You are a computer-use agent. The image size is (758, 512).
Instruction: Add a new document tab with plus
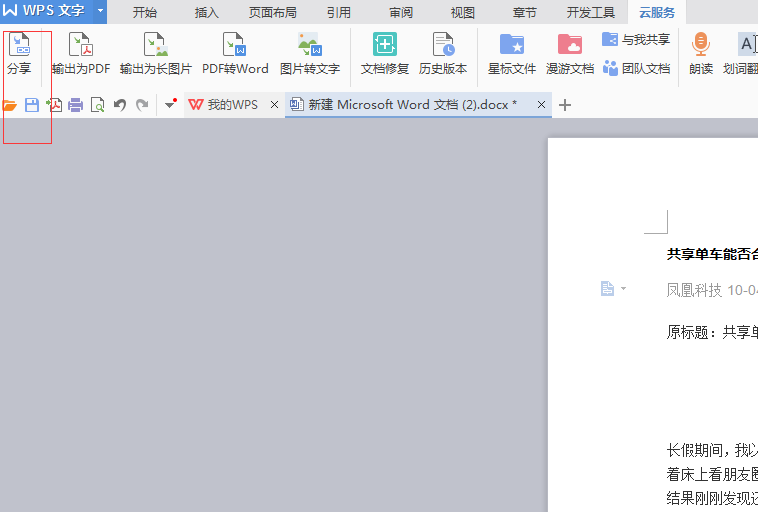565,105
